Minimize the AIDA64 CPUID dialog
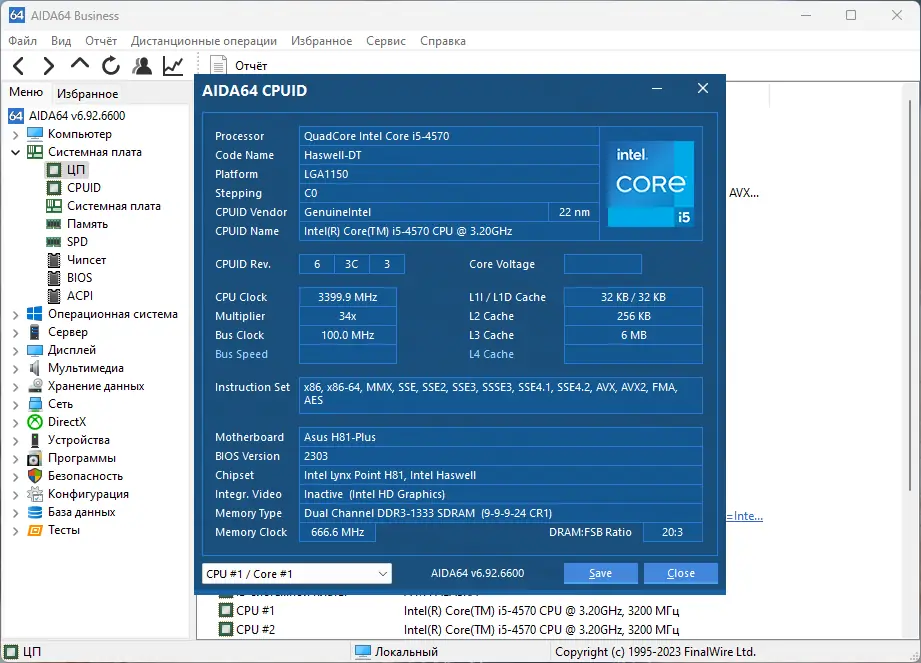Screen dimensions: 921x663 tap(657, 89)
